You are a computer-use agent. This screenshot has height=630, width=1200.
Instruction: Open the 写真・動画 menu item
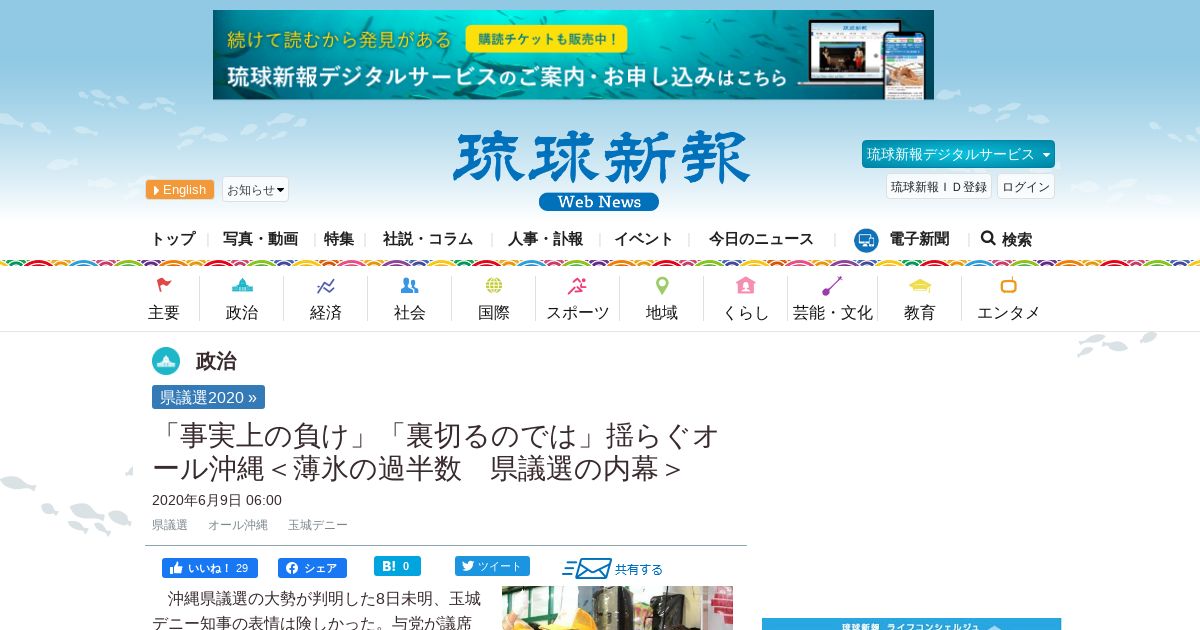point(260,239)
